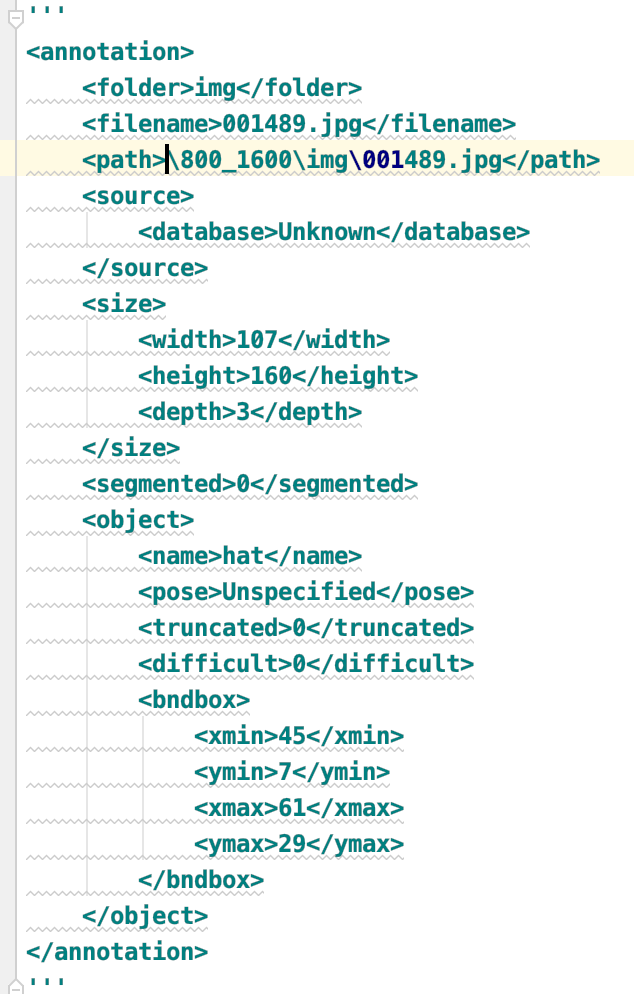Click the height 160 value

click(x=271, y=377)
